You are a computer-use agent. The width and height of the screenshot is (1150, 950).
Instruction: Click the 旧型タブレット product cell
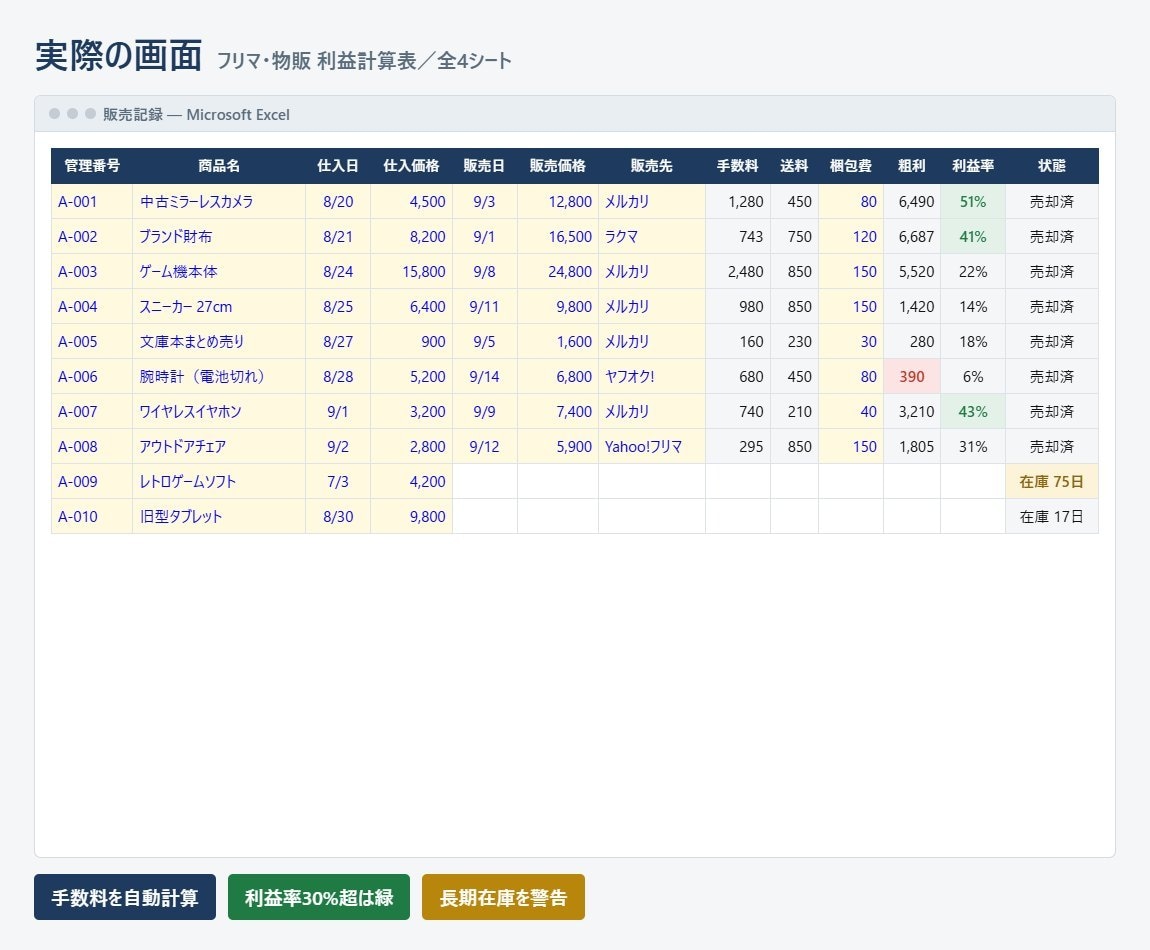click(219, 516)
